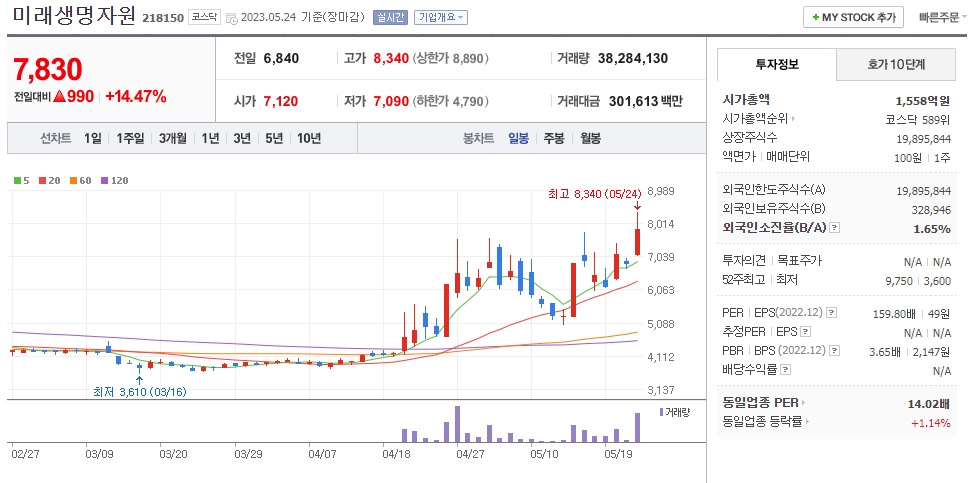This screenshot has height=483, width=970.
Task: Click the 하한가 4,790 limit text
Action: tap(452, 101)
